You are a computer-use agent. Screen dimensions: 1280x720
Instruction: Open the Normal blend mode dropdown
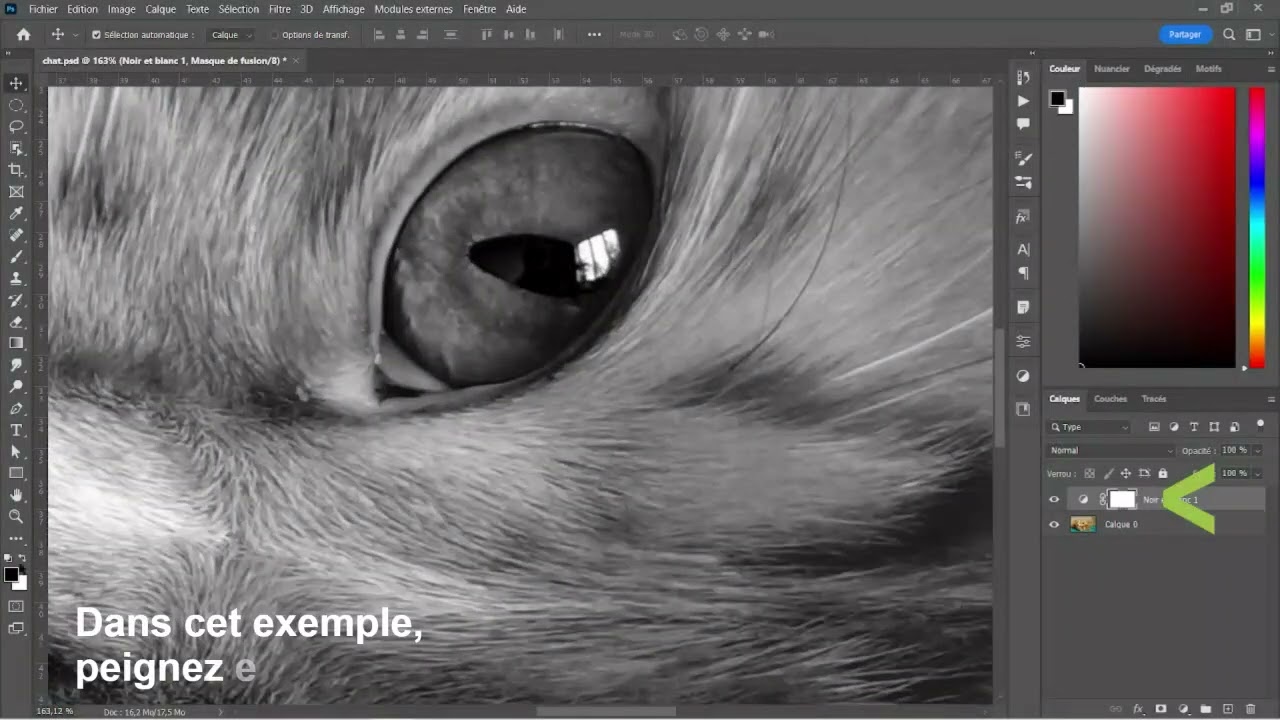coord(1111,450)
